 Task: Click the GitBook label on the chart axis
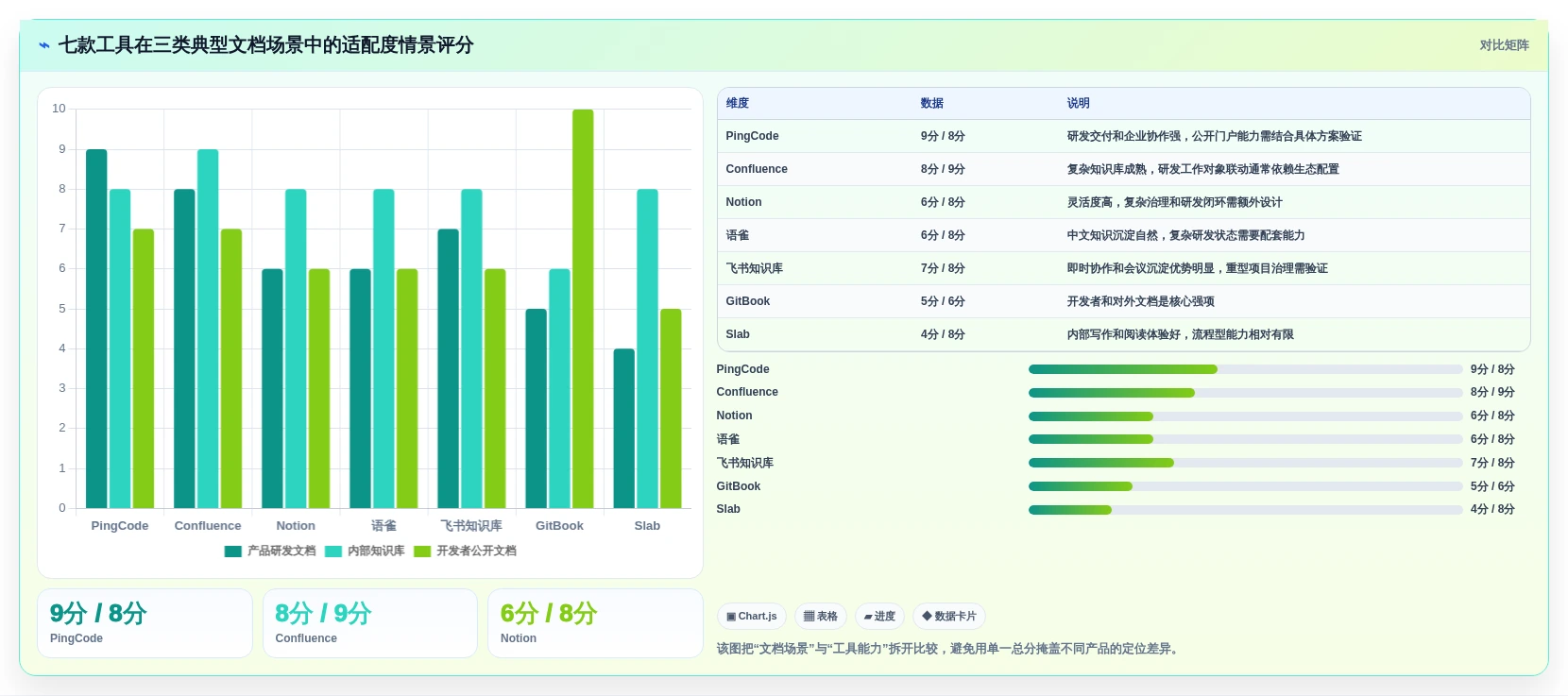(x=559, y=526)
